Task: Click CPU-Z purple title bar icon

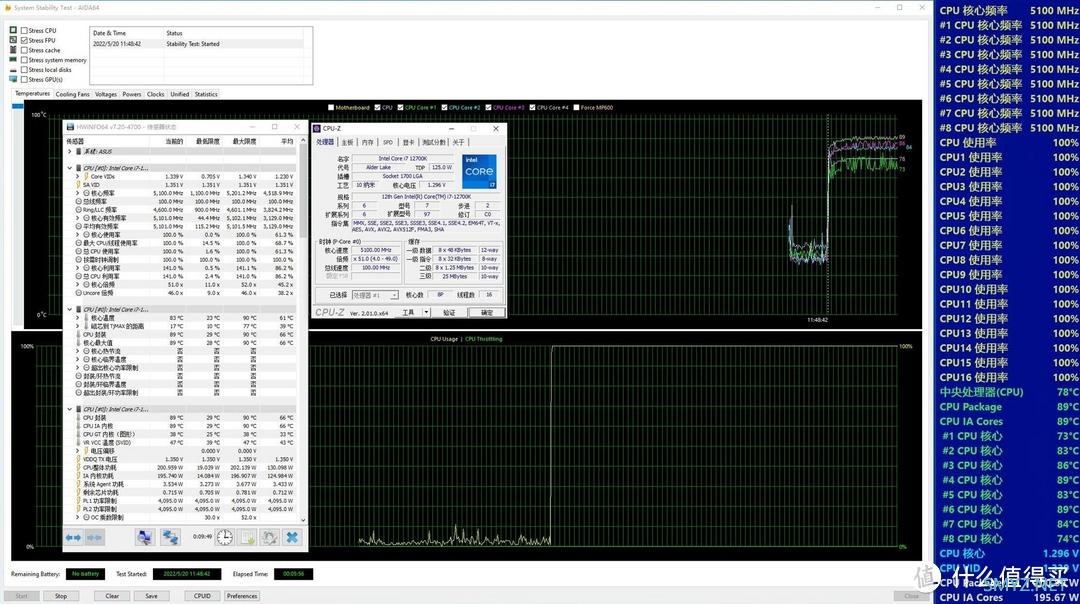Action: point(317,128)
